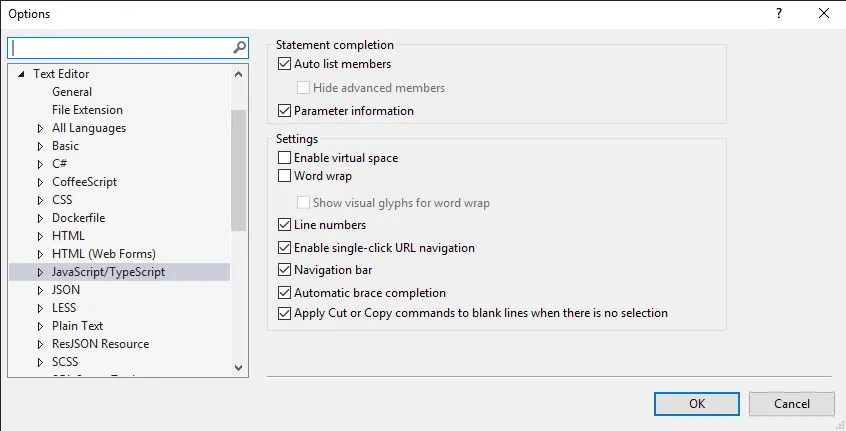The height and width of the screenshot is (431, 846).
Task: Expand the LESS node arrow
Action: pyautogui.click(x=40, y=308)
